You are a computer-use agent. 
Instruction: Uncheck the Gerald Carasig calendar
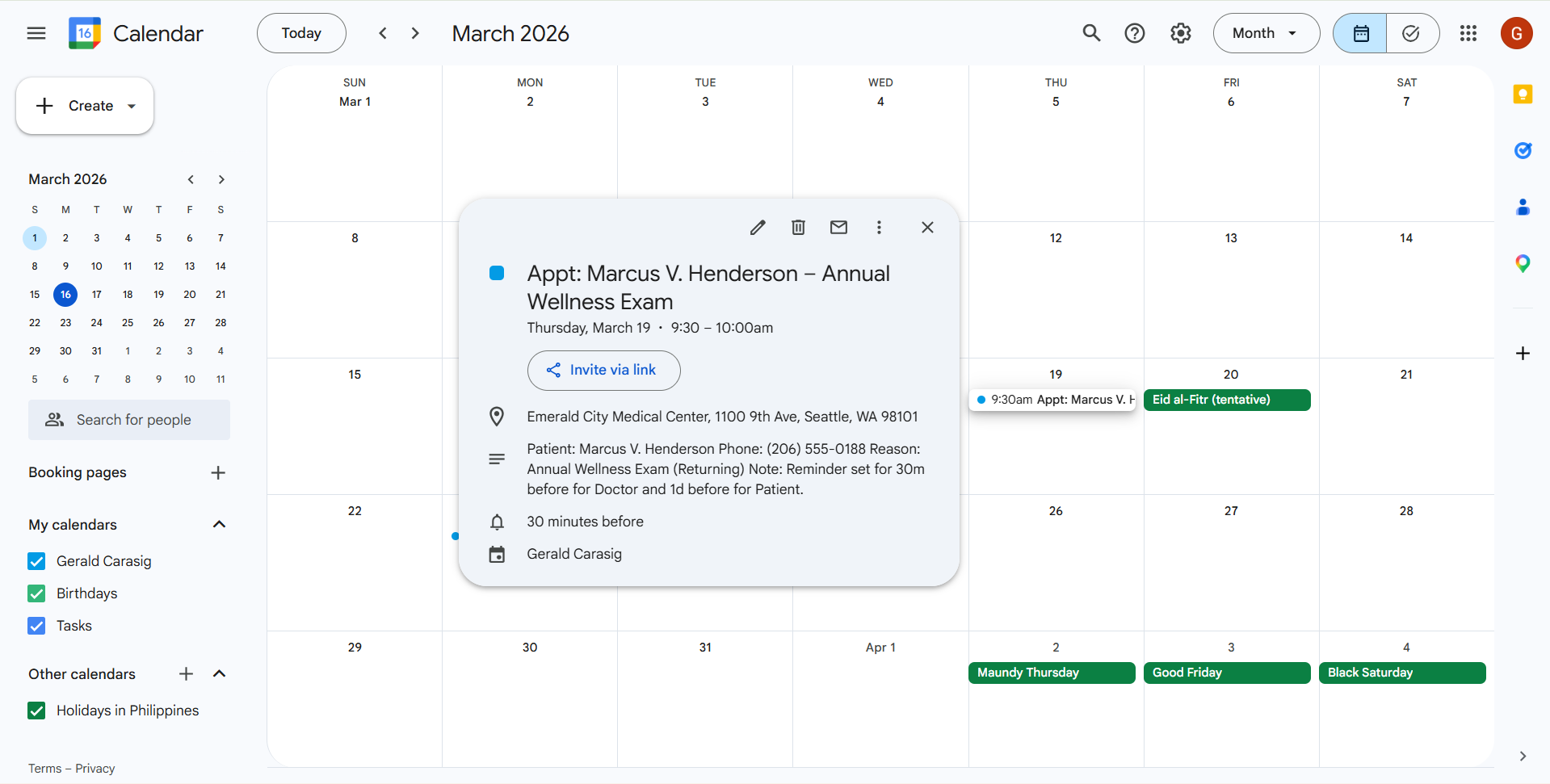(37, 561)
